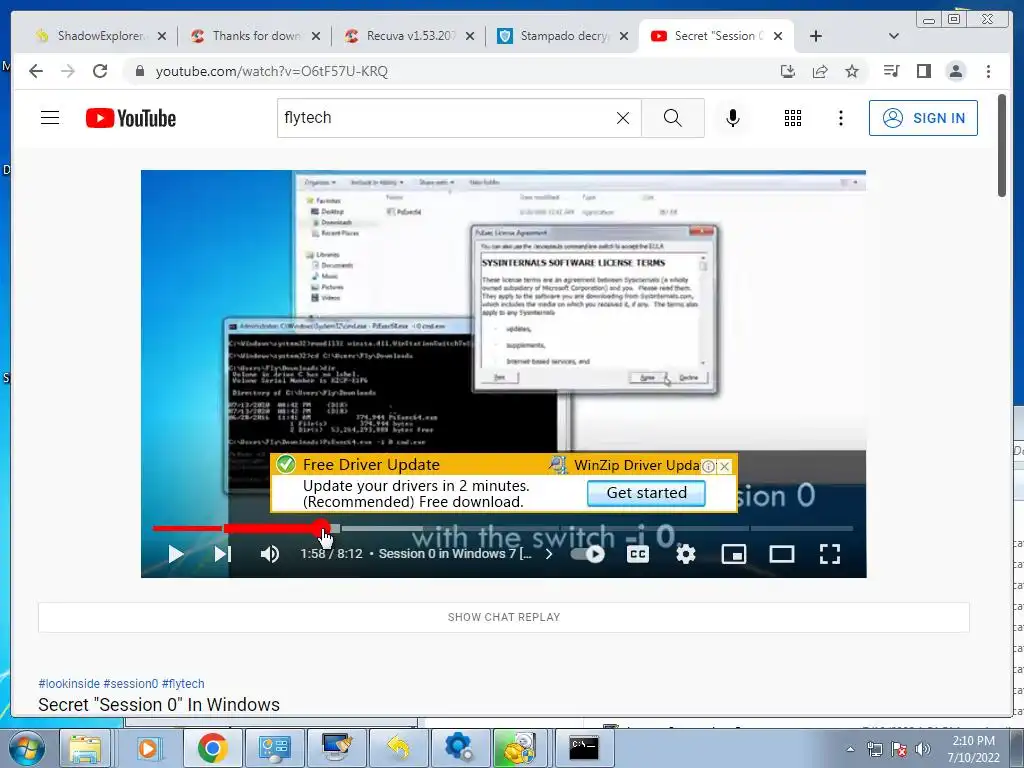Open the #flytech hashtag

pos(183,684)
